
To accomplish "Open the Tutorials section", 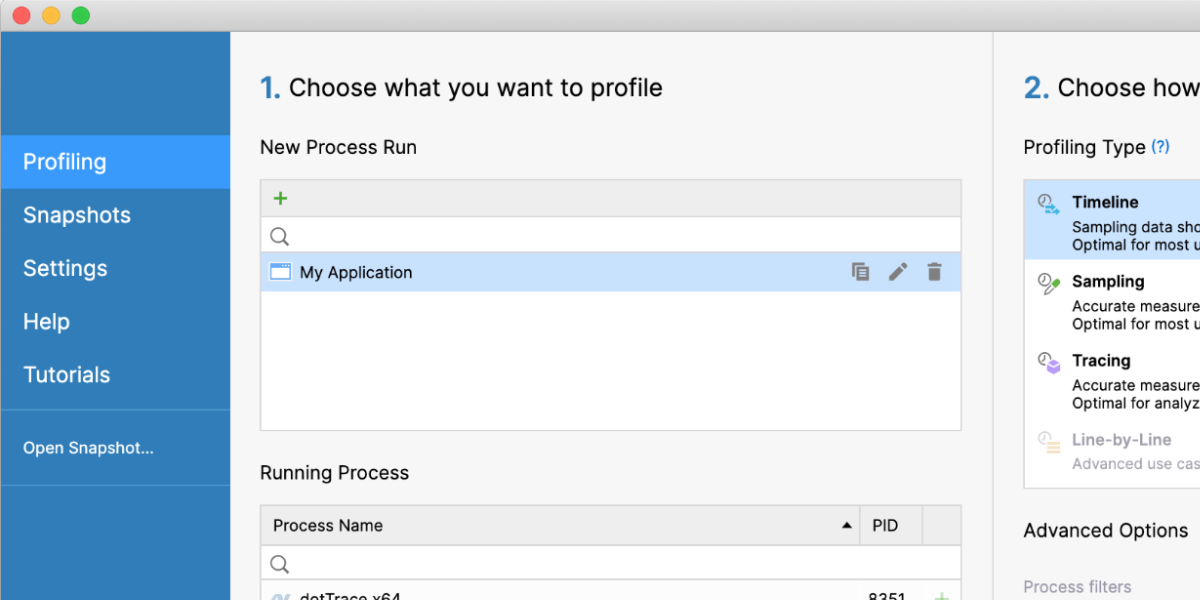I will 67,375.
